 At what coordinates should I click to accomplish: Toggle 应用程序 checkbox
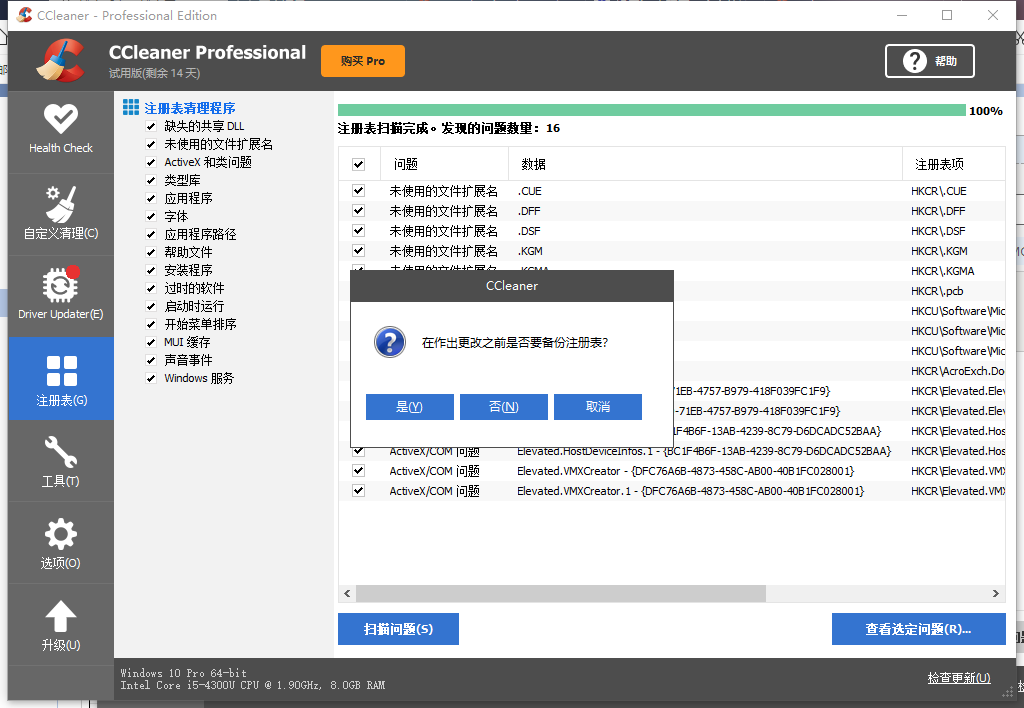(151, 199)
